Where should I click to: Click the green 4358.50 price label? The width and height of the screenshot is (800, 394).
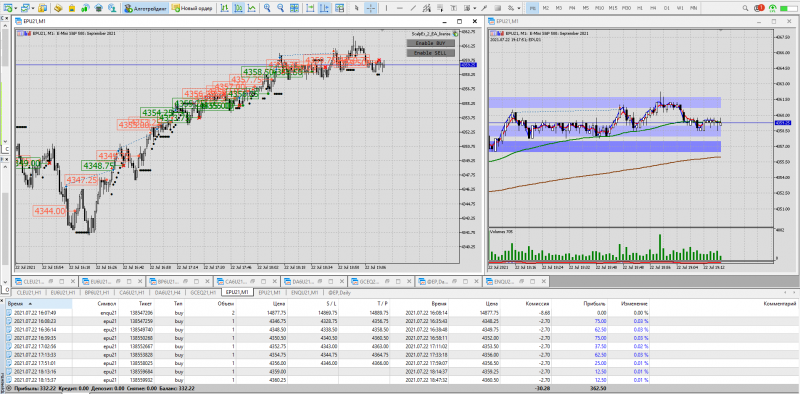point(260,72)
